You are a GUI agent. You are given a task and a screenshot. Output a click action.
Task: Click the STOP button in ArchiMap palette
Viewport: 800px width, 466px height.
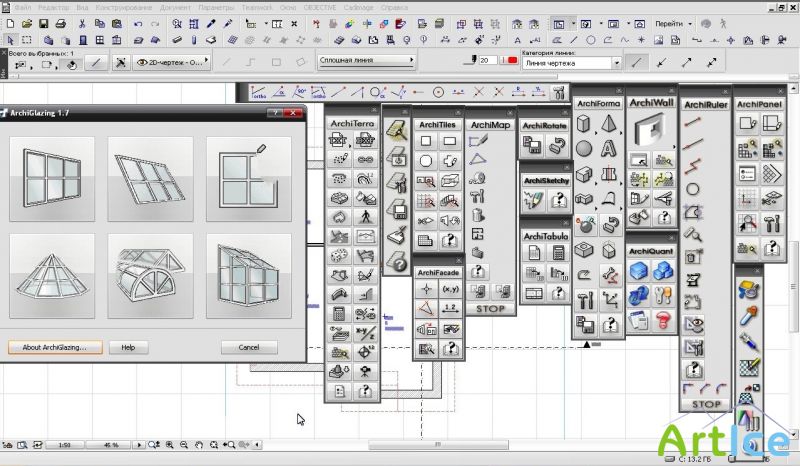click(490, 309)
